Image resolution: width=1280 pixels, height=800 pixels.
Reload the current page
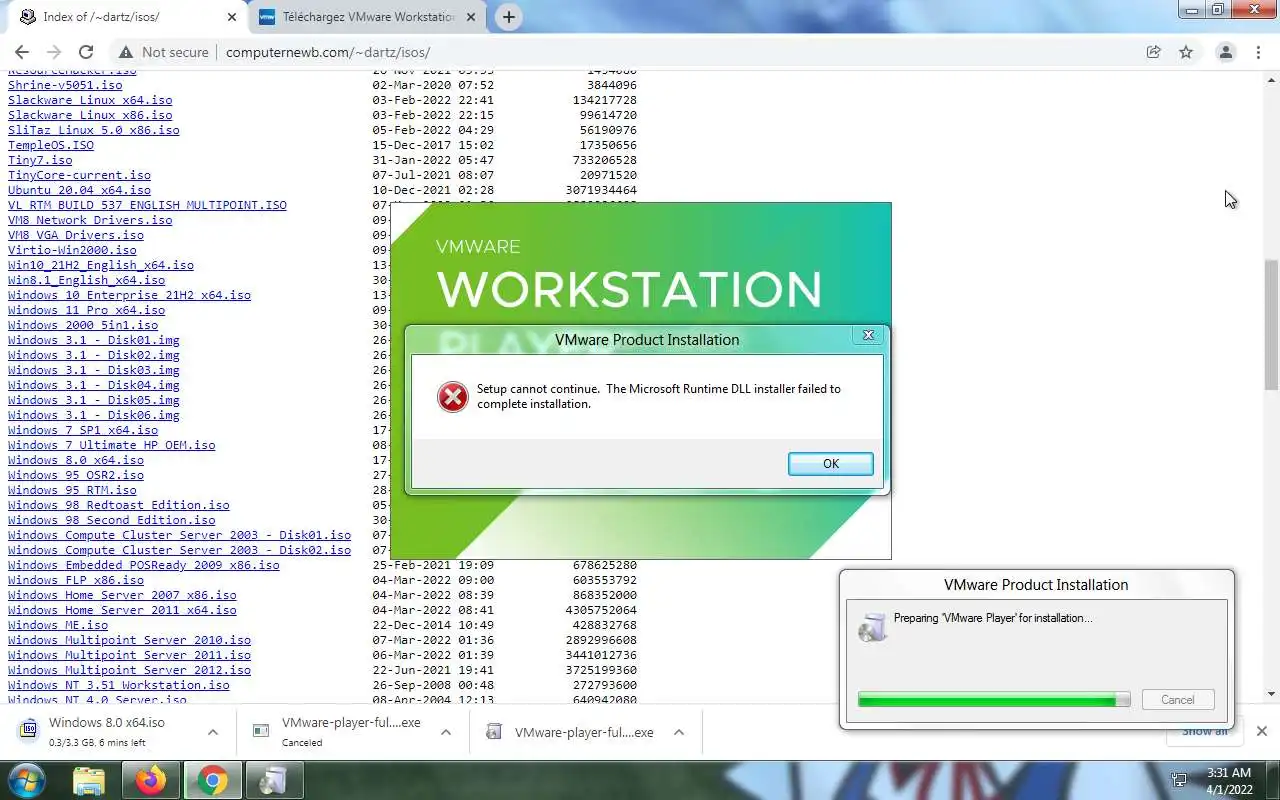86,52
